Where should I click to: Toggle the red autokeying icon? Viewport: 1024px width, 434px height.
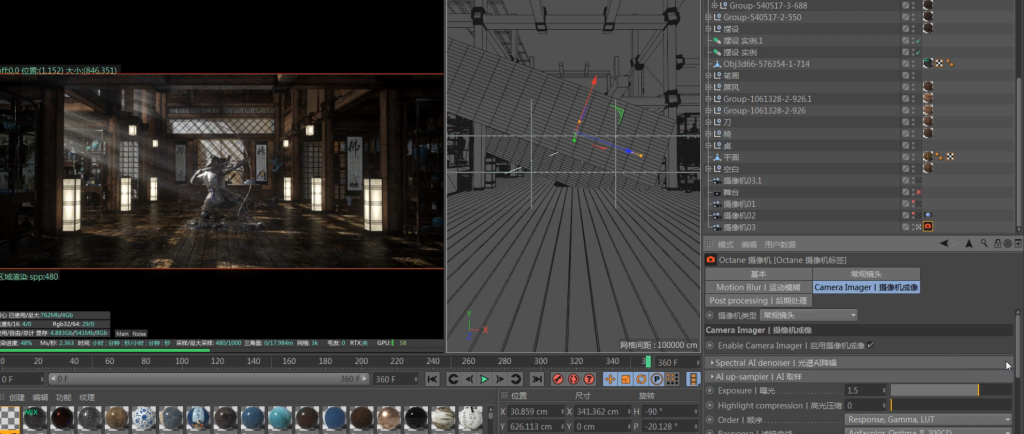point(573,379)
